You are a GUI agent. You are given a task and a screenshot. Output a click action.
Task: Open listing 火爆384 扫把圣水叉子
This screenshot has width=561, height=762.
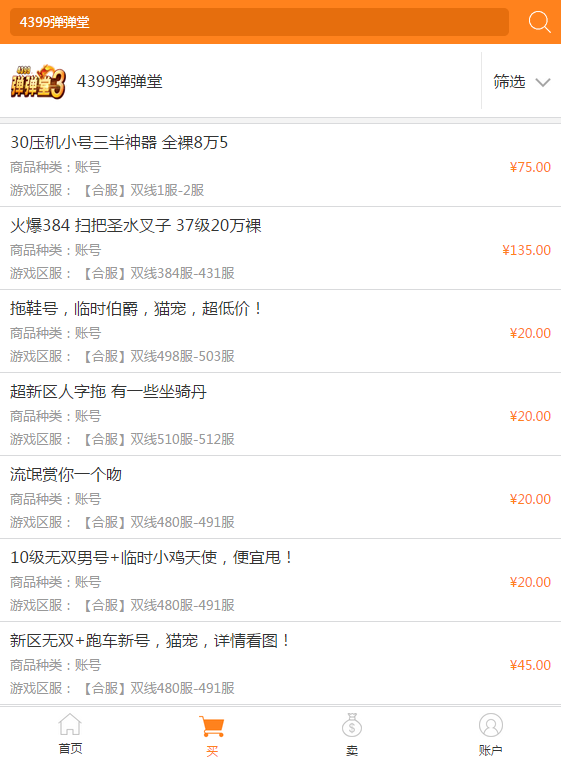pos(280,248)
